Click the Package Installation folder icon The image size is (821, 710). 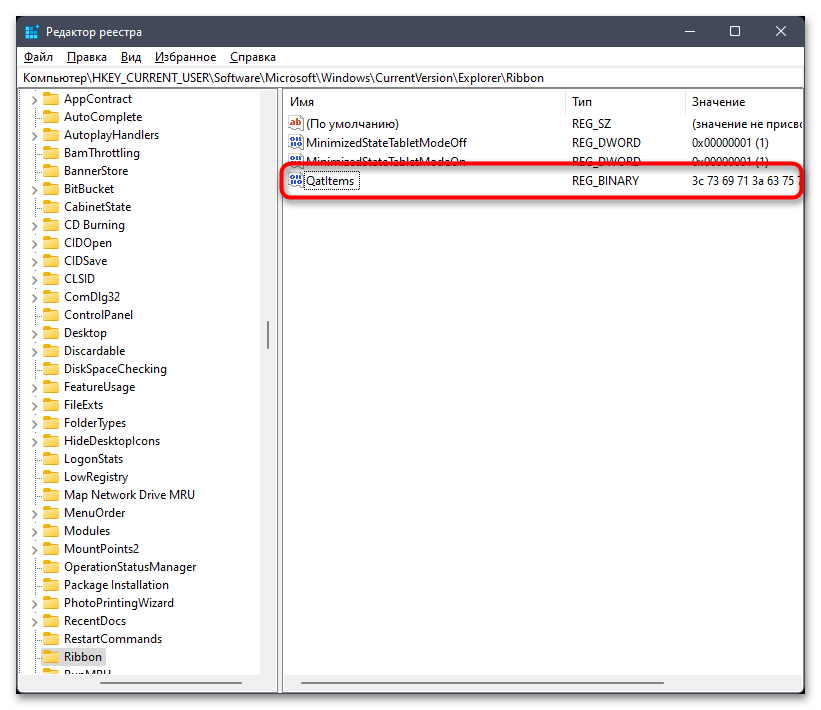pyautogui.click(x=51, y=584)
